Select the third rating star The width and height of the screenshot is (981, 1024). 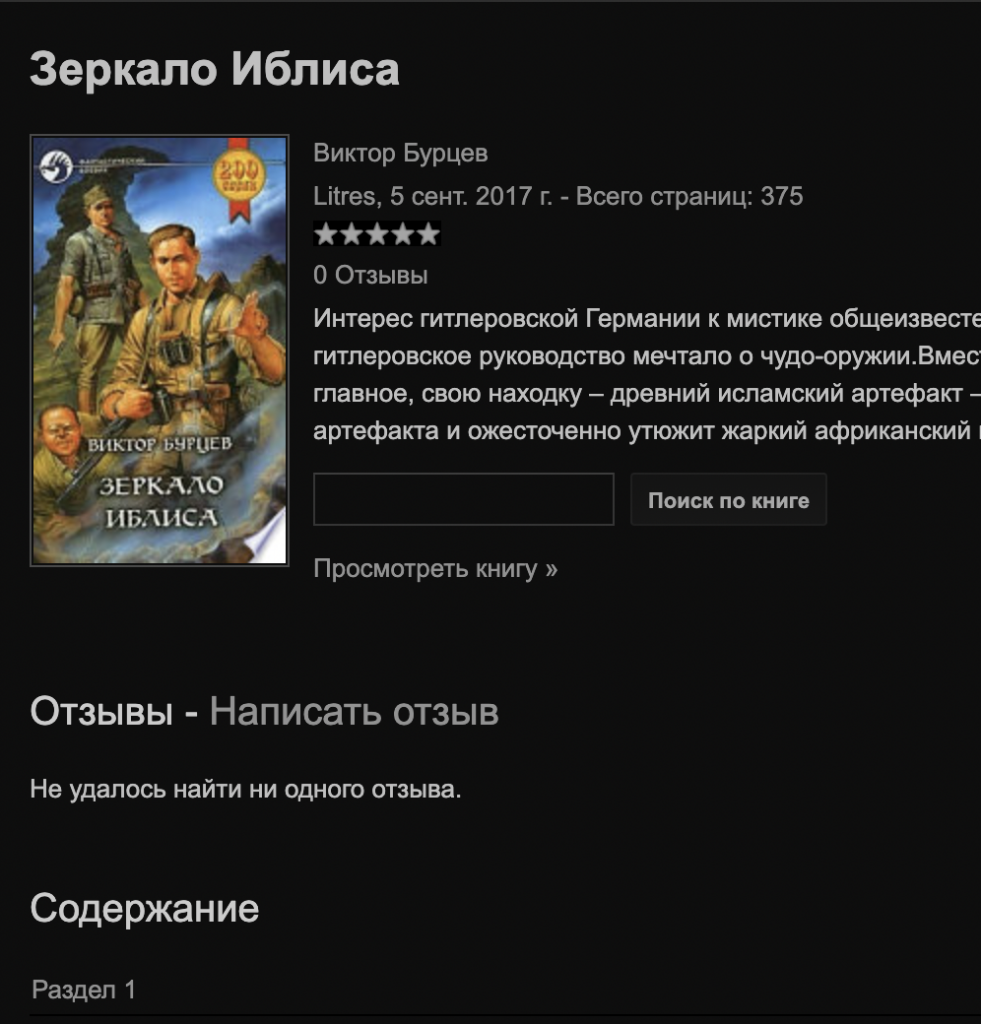377,234
